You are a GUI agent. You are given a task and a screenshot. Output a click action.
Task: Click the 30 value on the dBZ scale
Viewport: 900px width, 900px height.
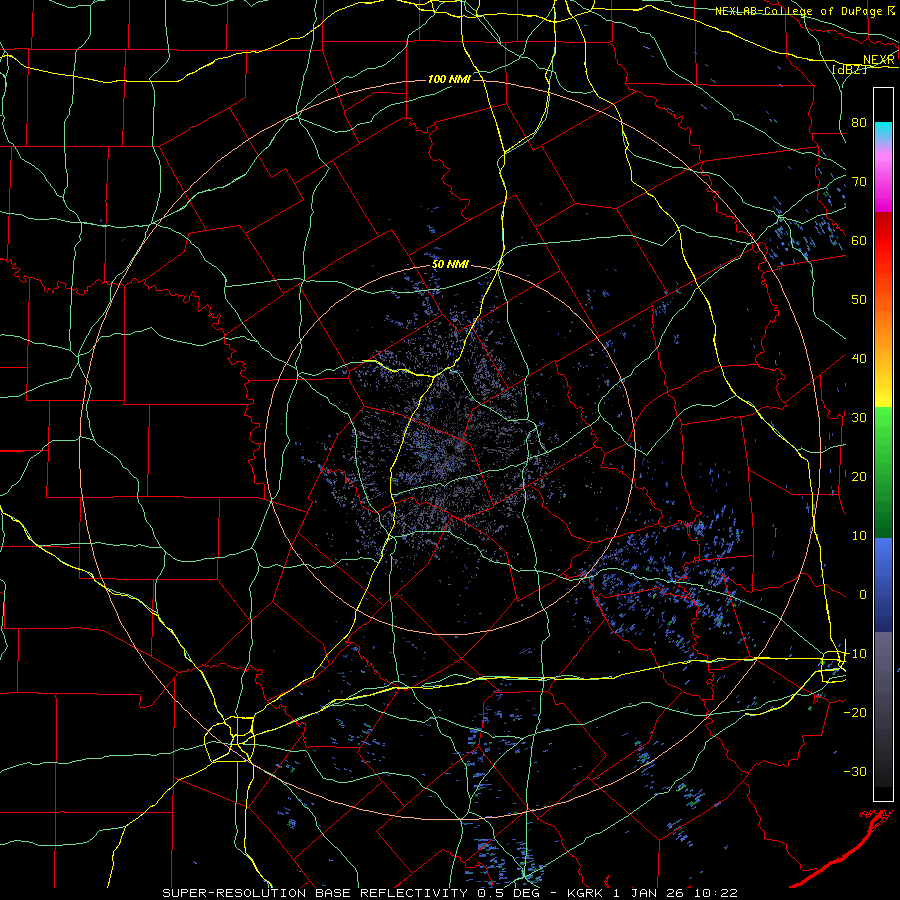[x=859, y=418]
